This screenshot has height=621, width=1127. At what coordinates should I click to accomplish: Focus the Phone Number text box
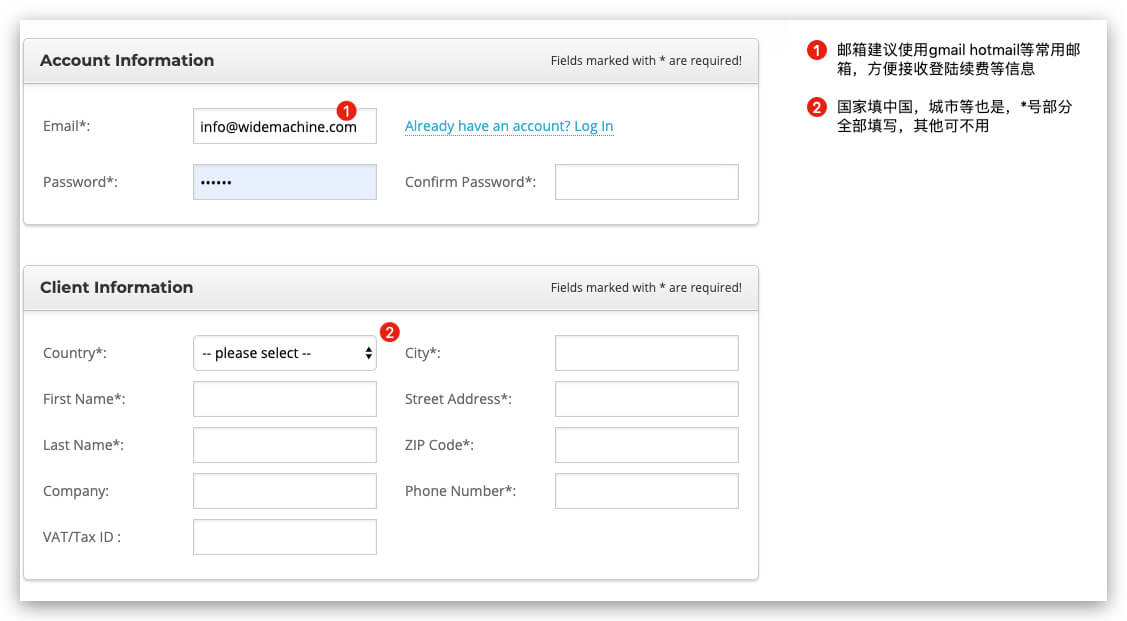[x=646, y=491]
